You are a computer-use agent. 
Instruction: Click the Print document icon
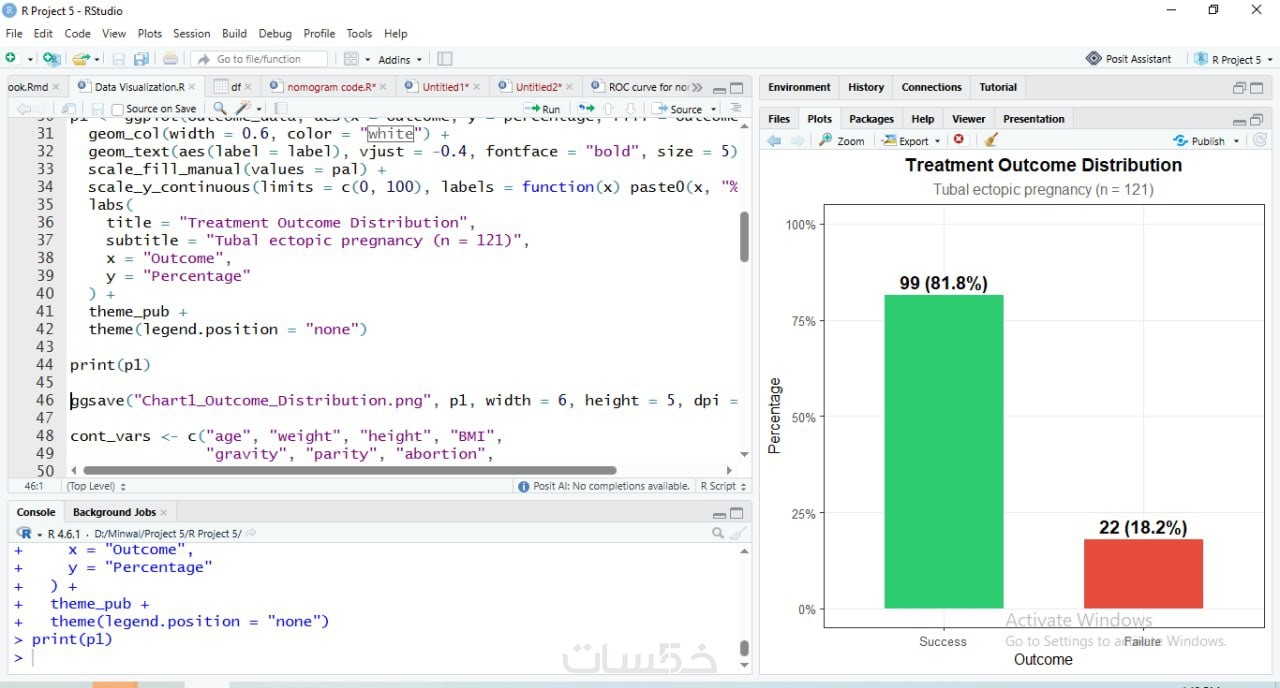click(x=170, y=59)
